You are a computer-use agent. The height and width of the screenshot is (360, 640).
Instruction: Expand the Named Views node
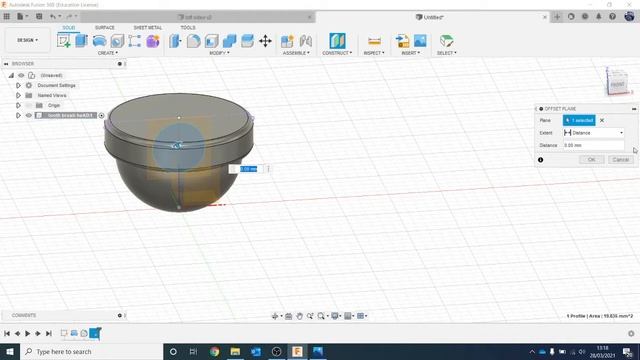click(18, 96)
